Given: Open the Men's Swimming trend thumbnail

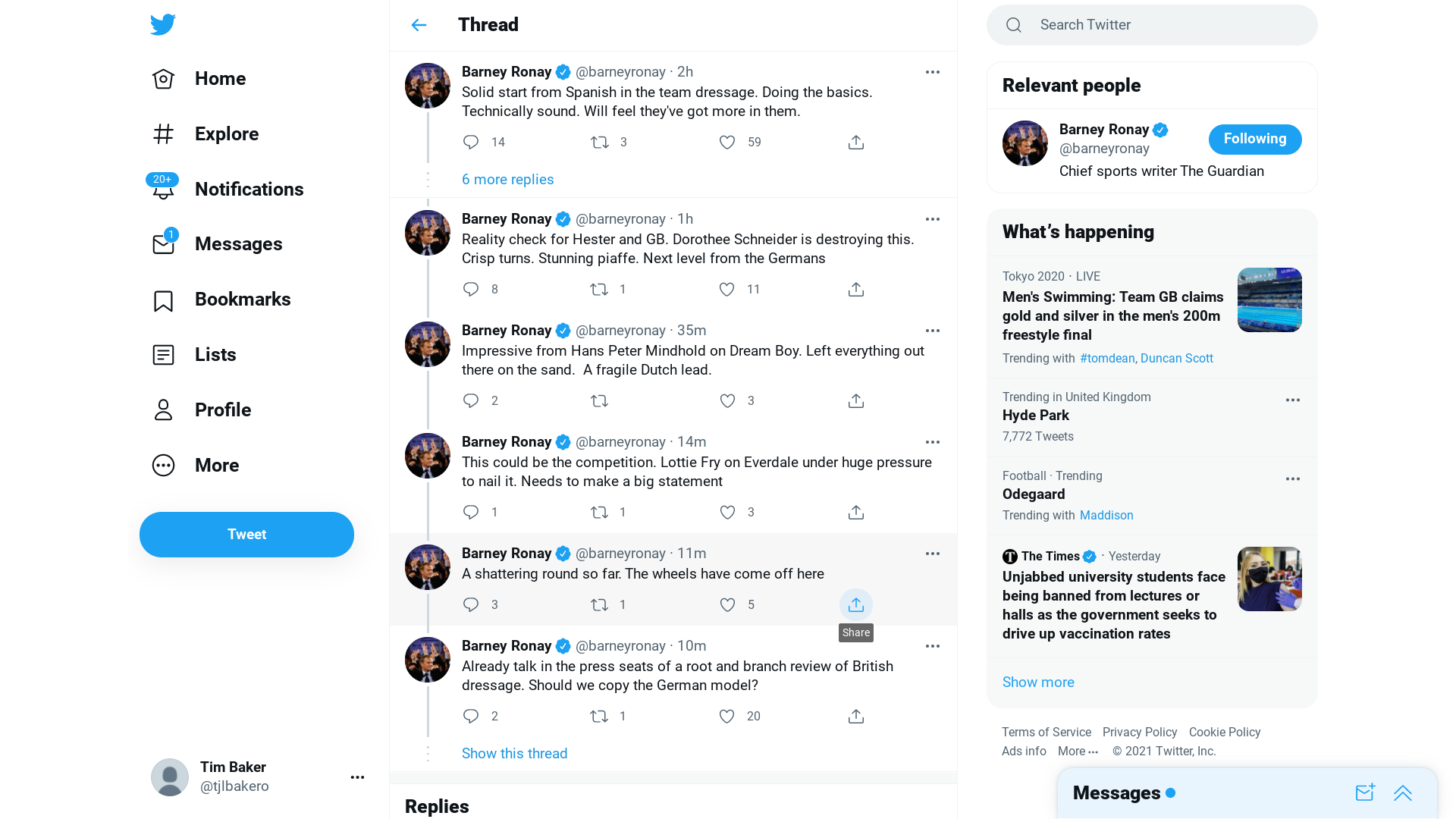Looking at the screenshot, I should tap(1269, 300).
